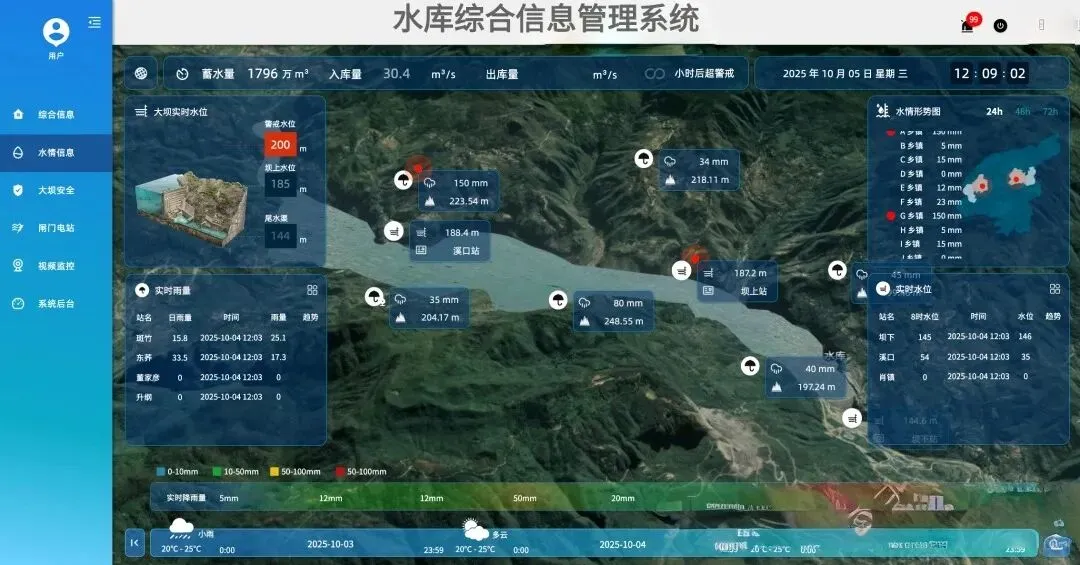
Task: Click the red 200 警戒水位 value
Action: tap(280, 144)
